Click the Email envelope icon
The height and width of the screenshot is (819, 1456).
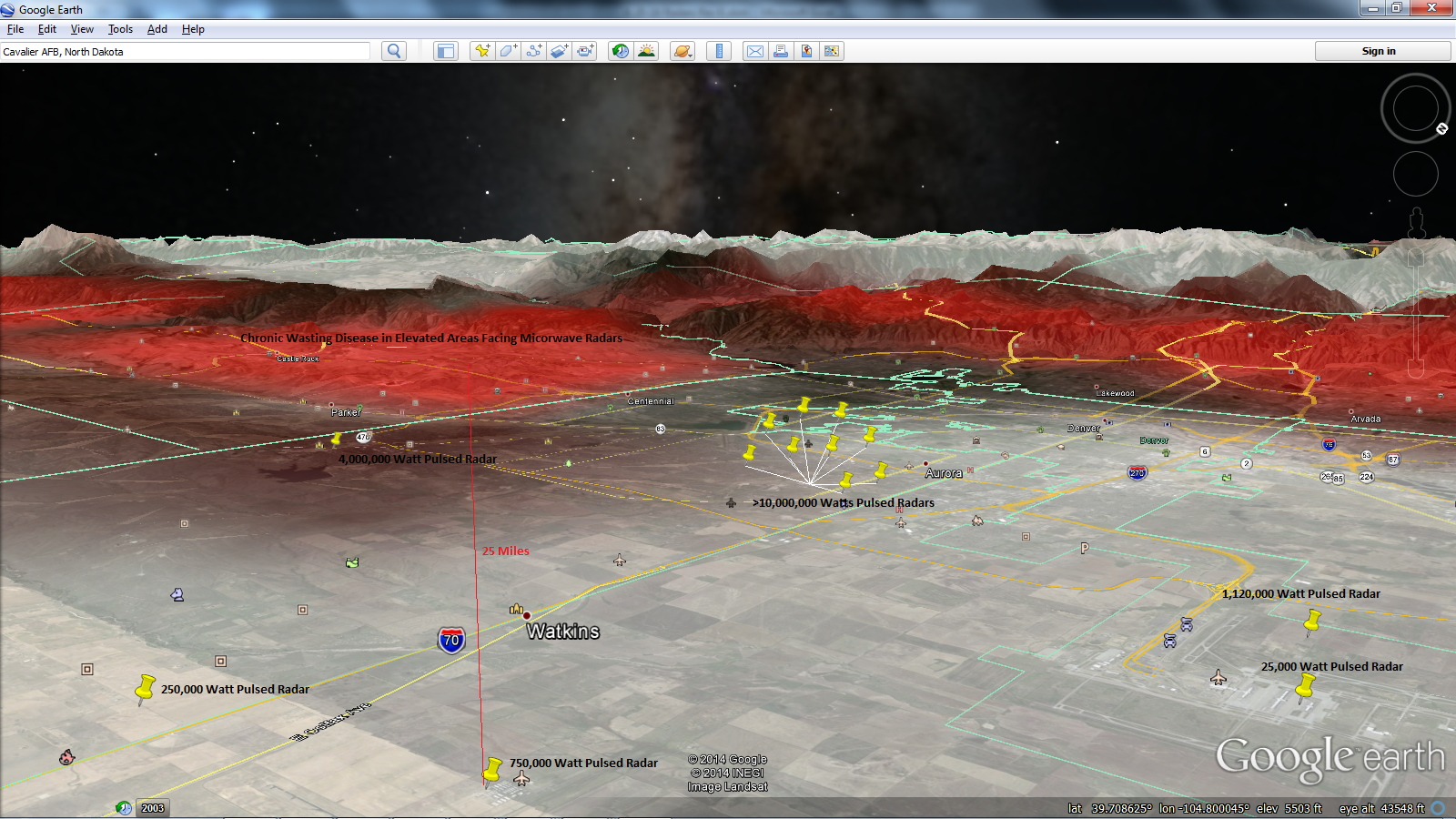(x=754, y=51)
